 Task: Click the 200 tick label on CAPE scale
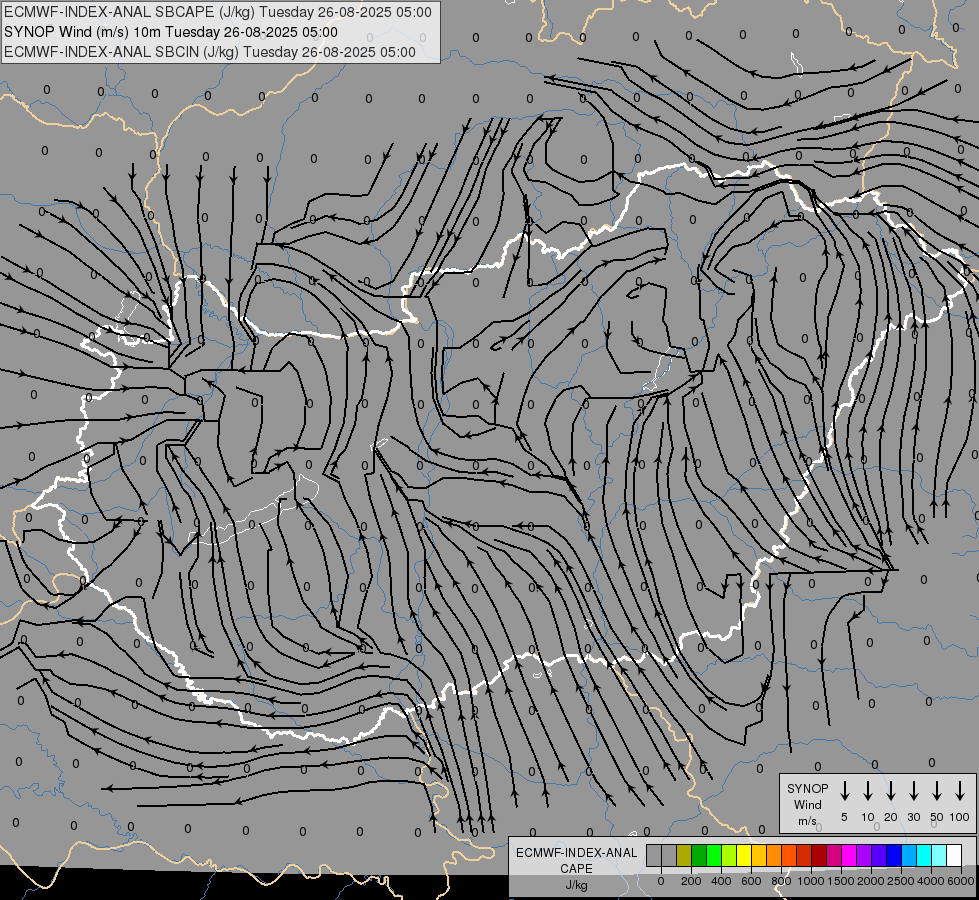tap(691, 881)
